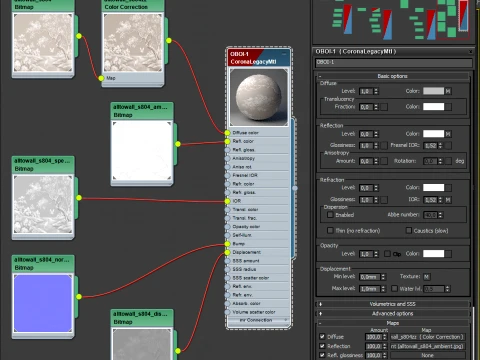Click the Refl. gloss input socket

point(227,150)
